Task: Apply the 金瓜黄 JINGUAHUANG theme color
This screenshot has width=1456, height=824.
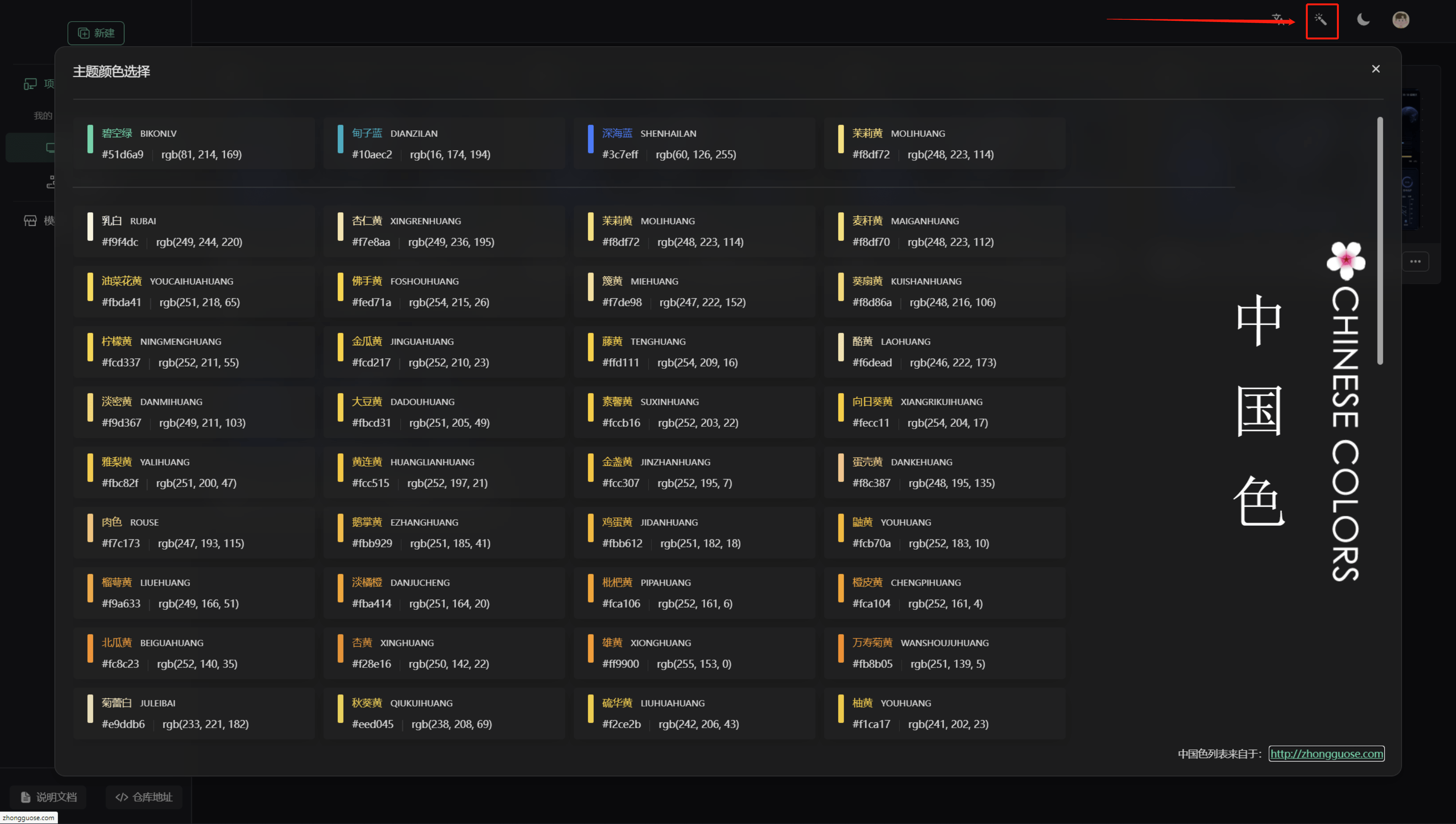Action: [444, 351]
